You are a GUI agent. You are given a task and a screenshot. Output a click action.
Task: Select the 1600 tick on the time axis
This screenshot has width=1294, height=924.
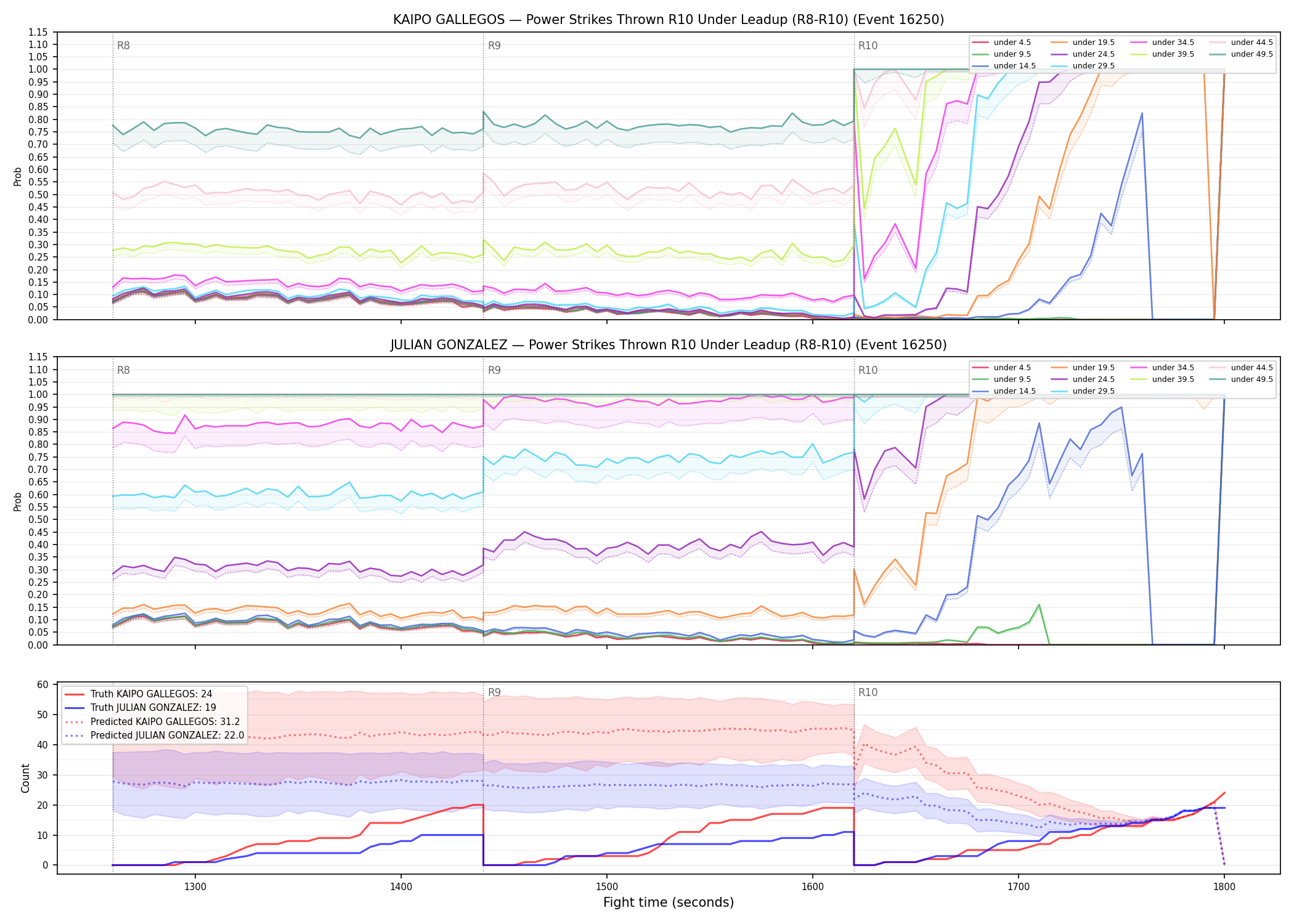[x=813, y=886]
